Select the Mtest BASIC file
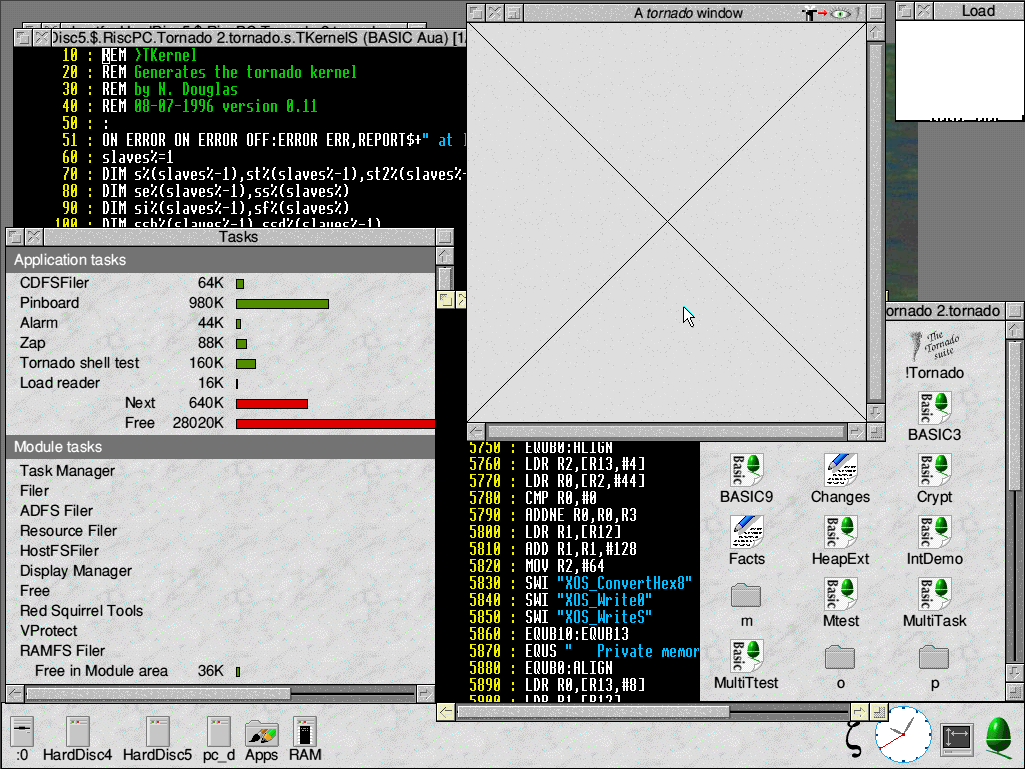 (x=840, y=595)
